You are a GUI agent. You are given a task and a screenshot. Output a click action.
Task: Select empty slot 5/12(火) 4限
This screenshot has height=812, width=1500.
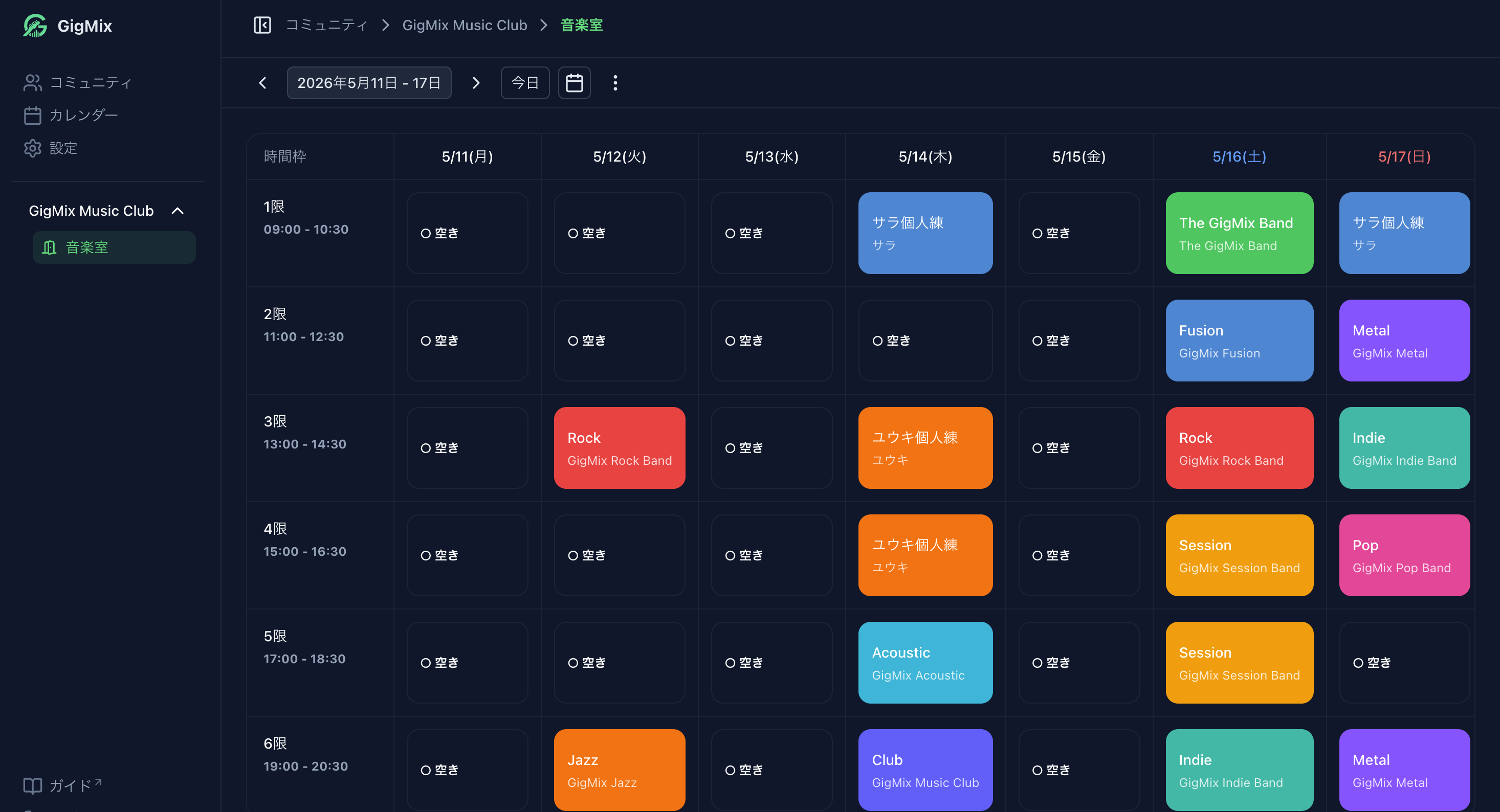(619, 555)
